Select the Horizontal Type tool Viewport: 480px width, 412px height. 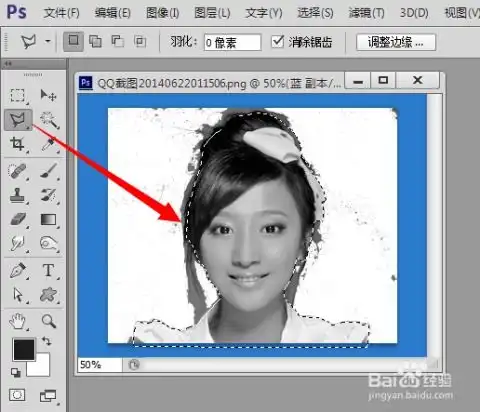49,270
